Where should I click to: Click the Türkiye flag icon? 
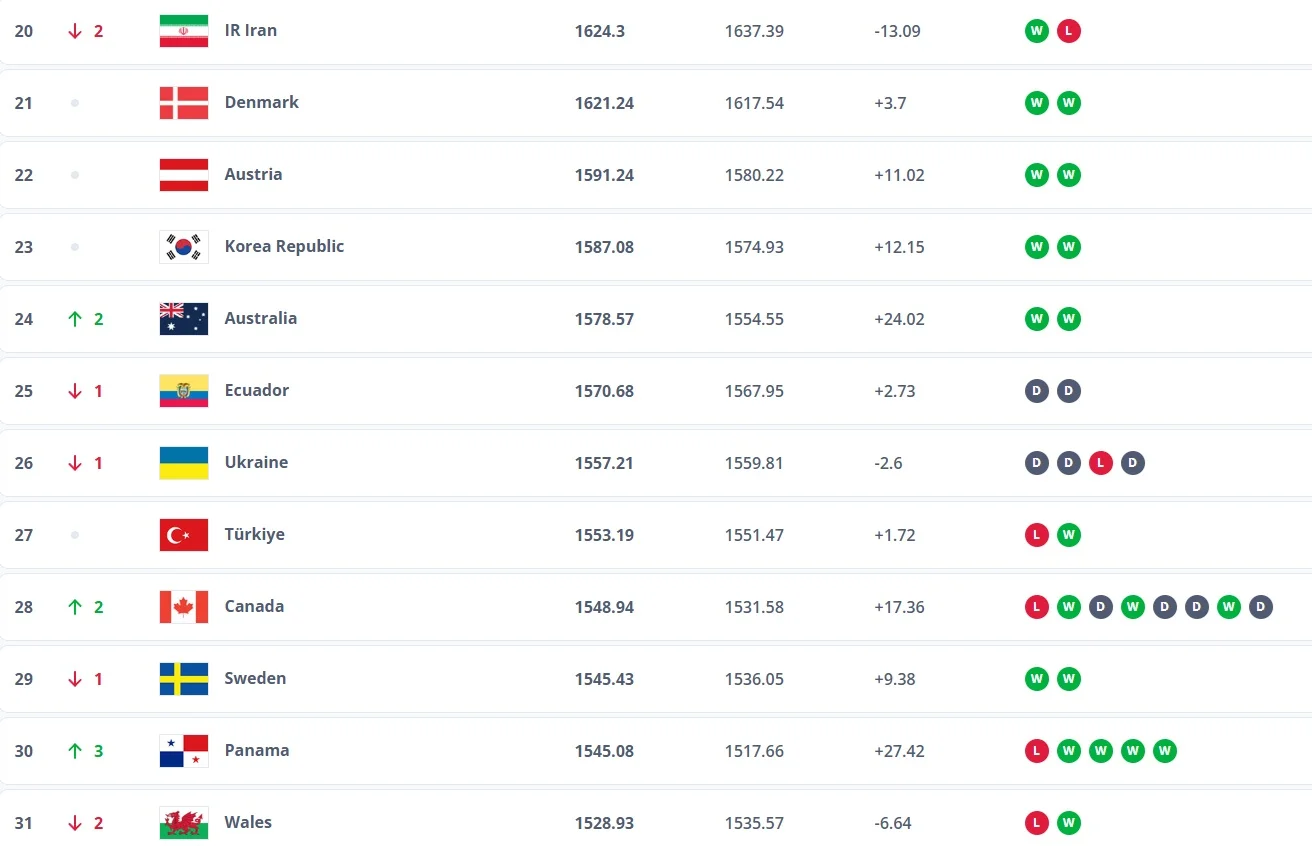click(184, 535)
